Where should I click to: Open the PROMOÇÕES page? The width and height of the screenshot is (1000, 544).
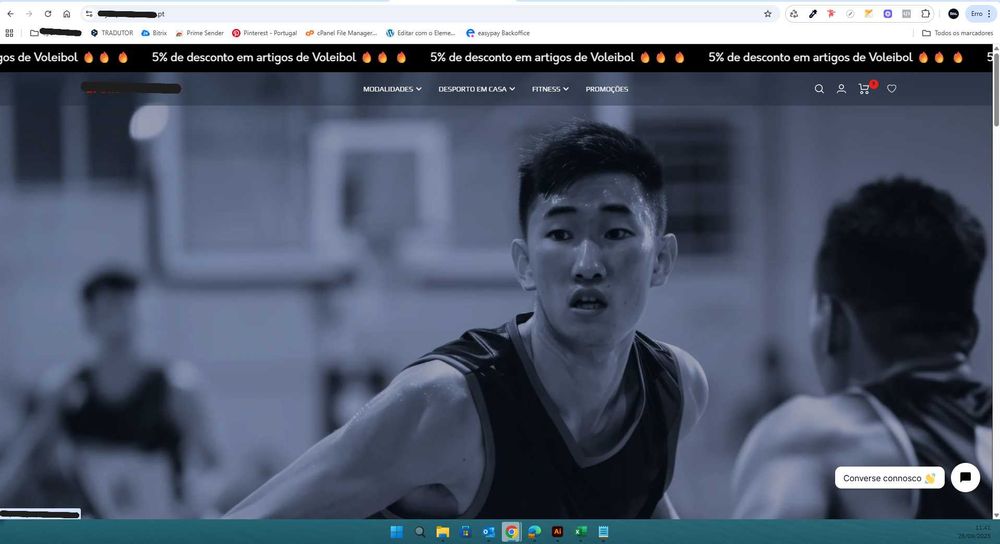pyautogui.click(x=607, y=89)
